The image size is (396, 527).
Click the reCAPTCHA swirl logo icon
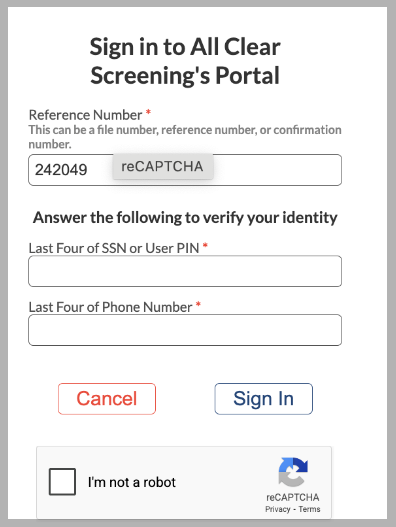(293, 472)
